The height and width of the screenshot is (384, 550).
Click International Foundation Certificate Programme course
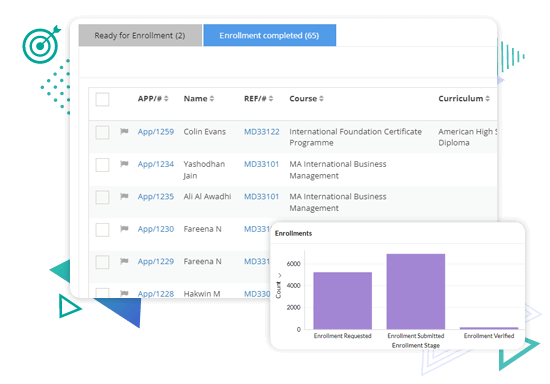click(x=355, y=137)
